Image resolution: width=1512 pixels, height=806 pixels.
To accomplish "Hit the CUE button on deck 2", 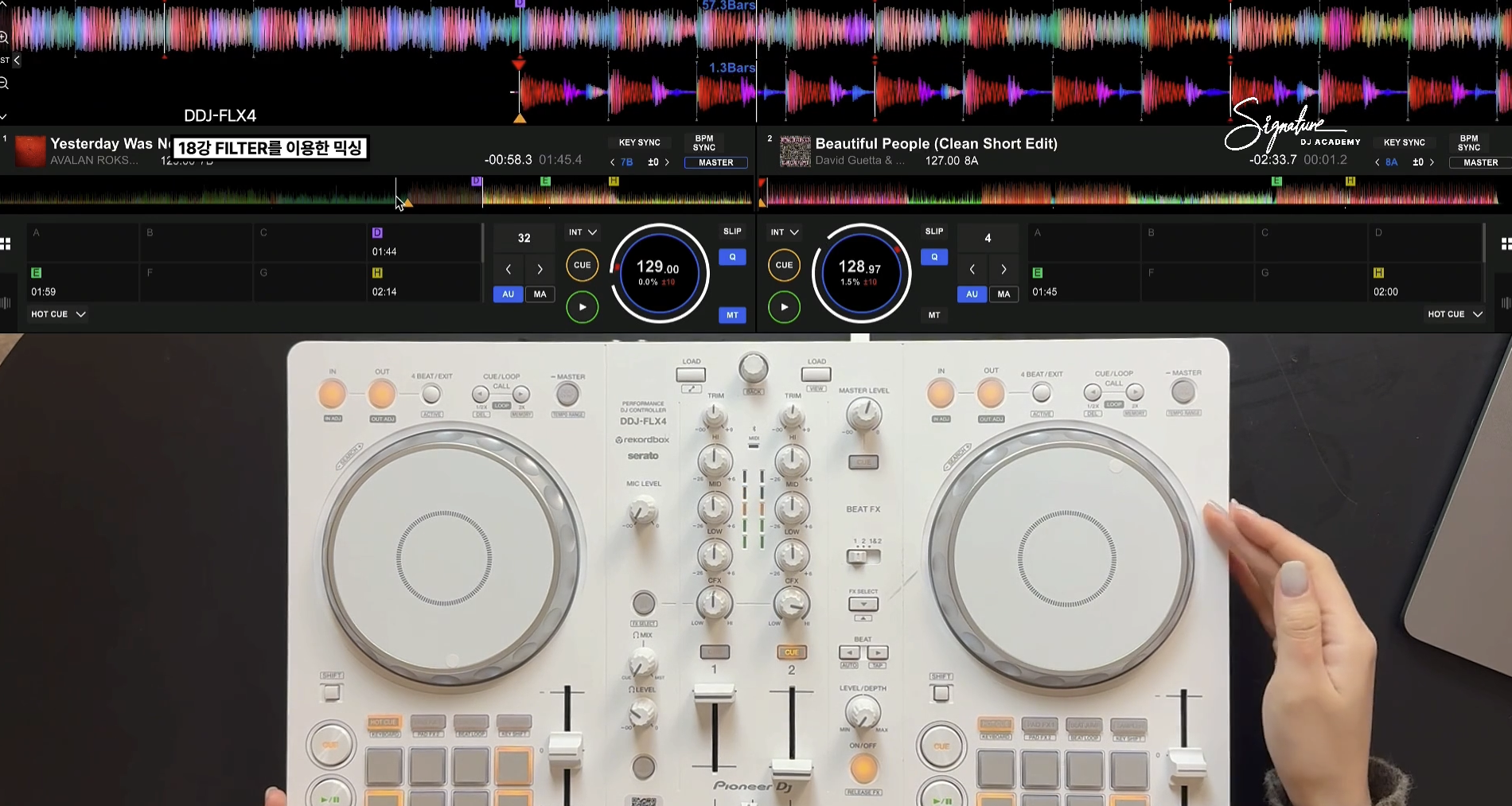I will click(784, 265).
